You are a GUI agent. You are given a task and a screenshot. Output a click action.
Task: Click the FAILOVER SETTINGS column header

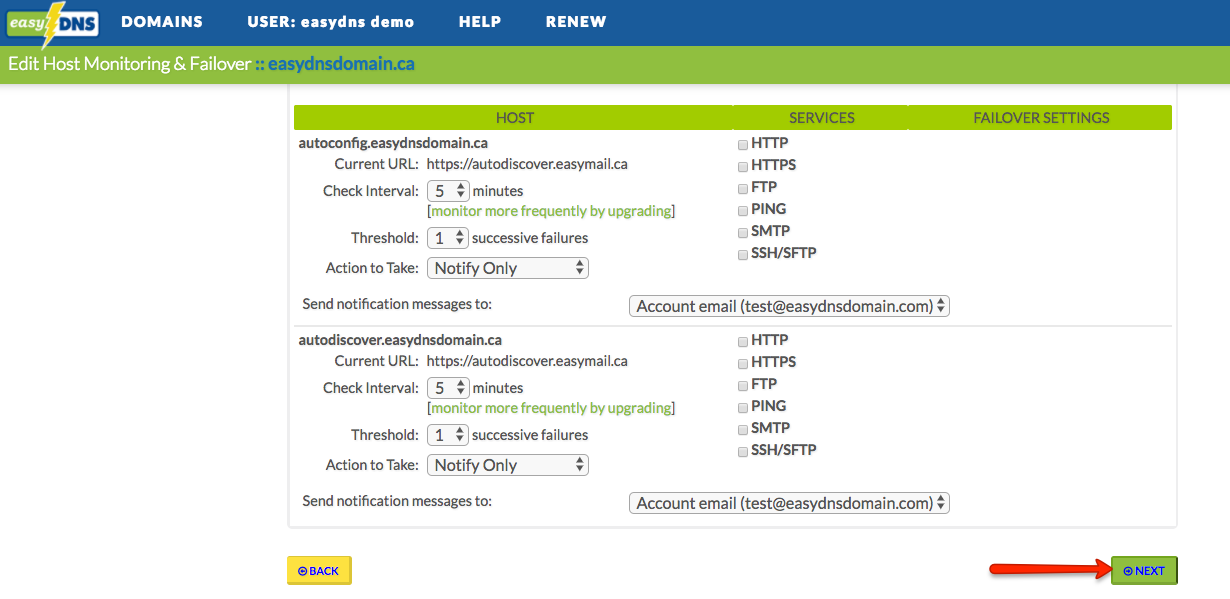[x=1041, y=117]
